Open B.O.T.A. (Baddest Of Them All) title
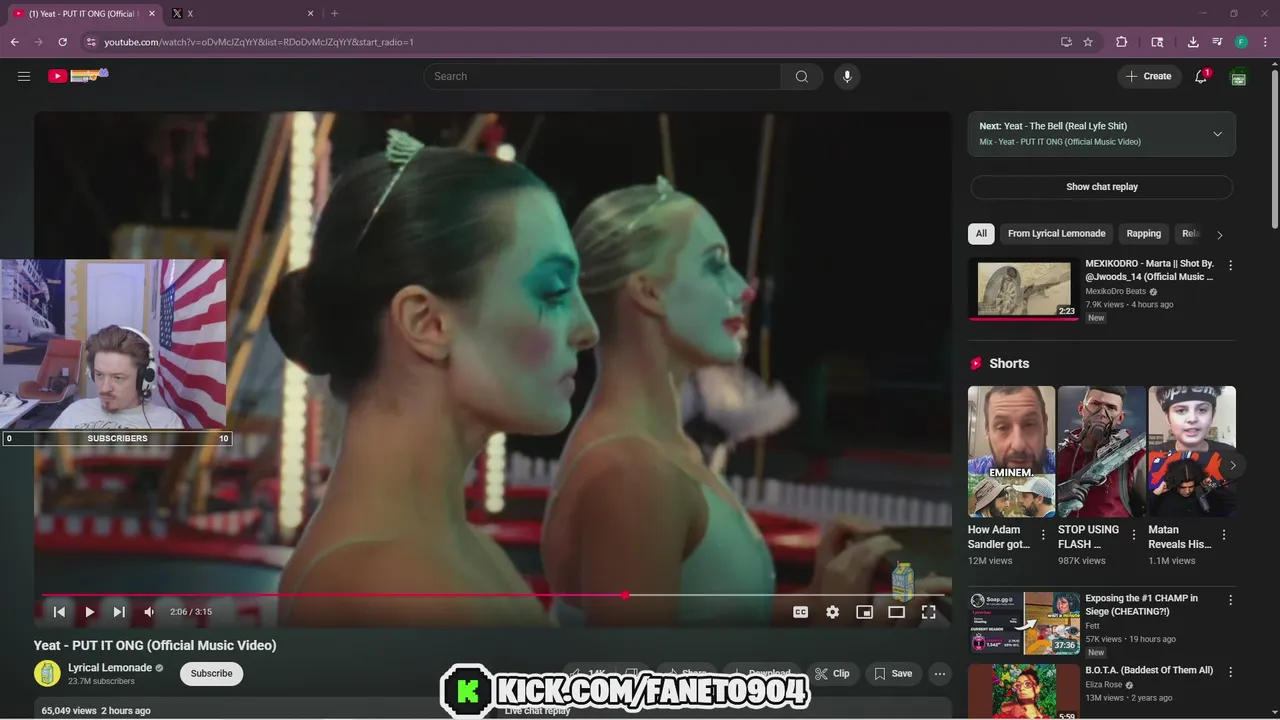1280x720 pixels. 1149,670
